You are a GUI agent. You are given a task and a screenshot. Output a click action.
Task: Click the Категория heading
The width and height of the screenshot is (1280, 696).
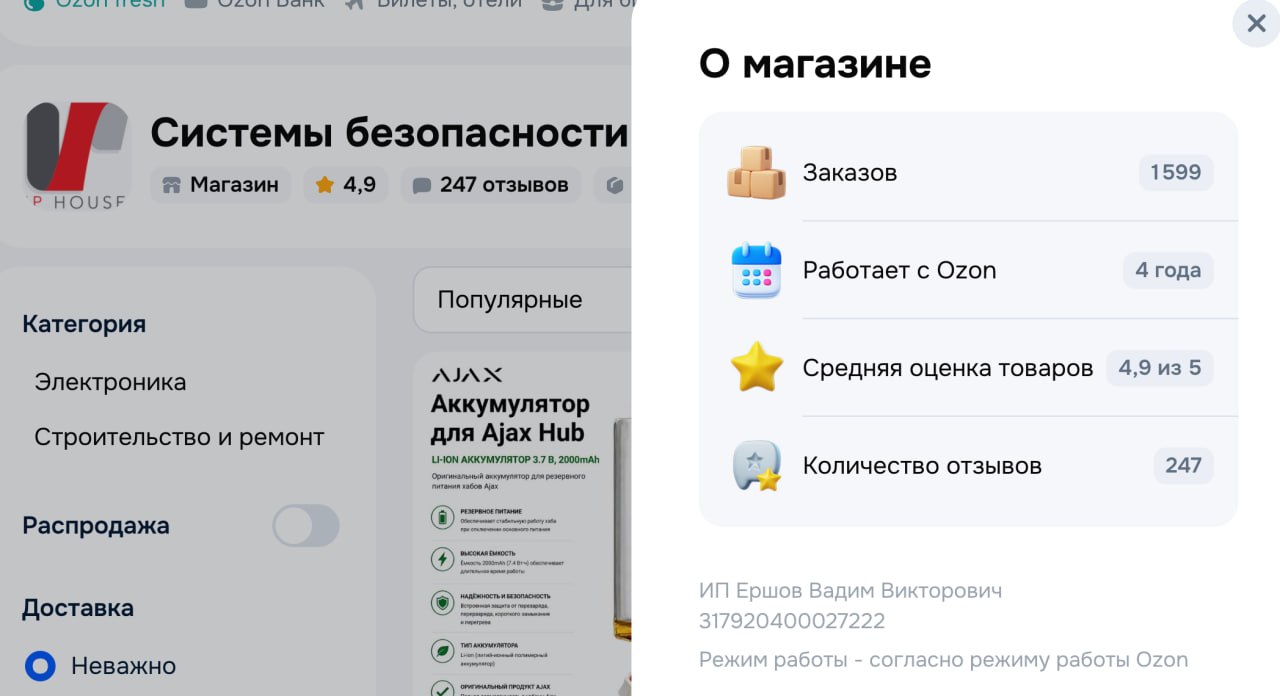84,324
